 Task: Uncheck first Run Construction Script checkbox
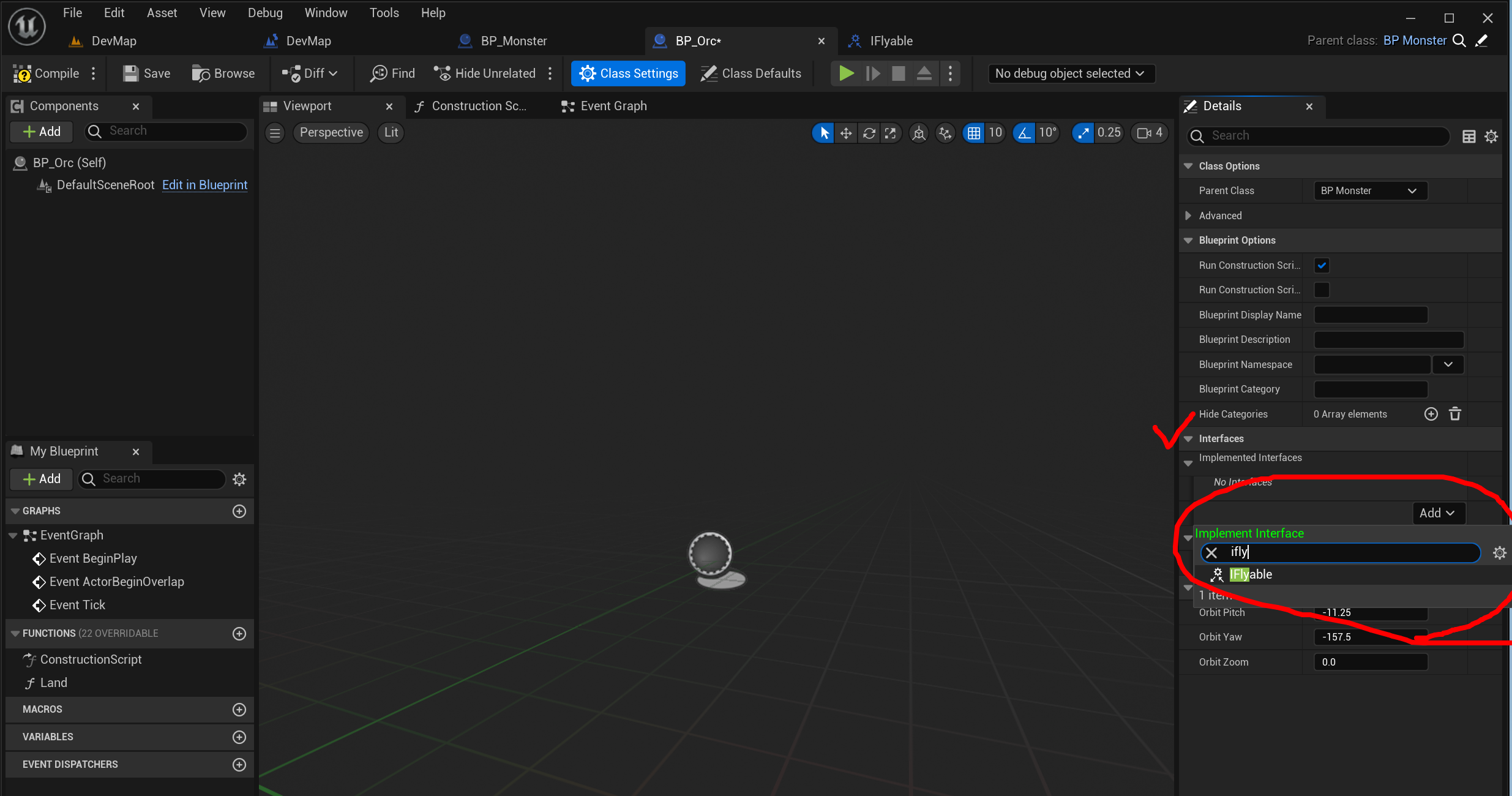[1322, 266]
